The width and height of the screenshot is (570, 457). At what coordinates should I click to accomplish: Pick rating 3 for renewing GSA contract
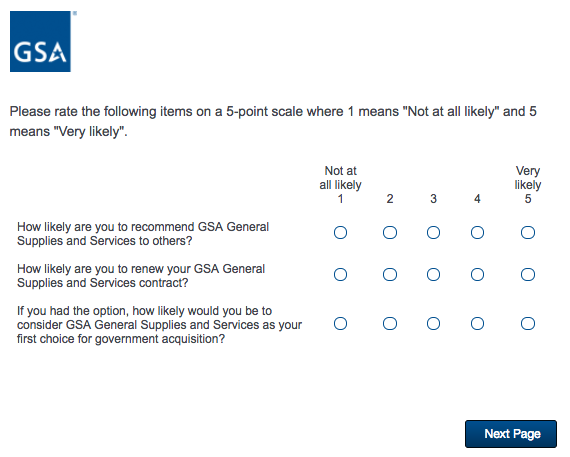433,274
